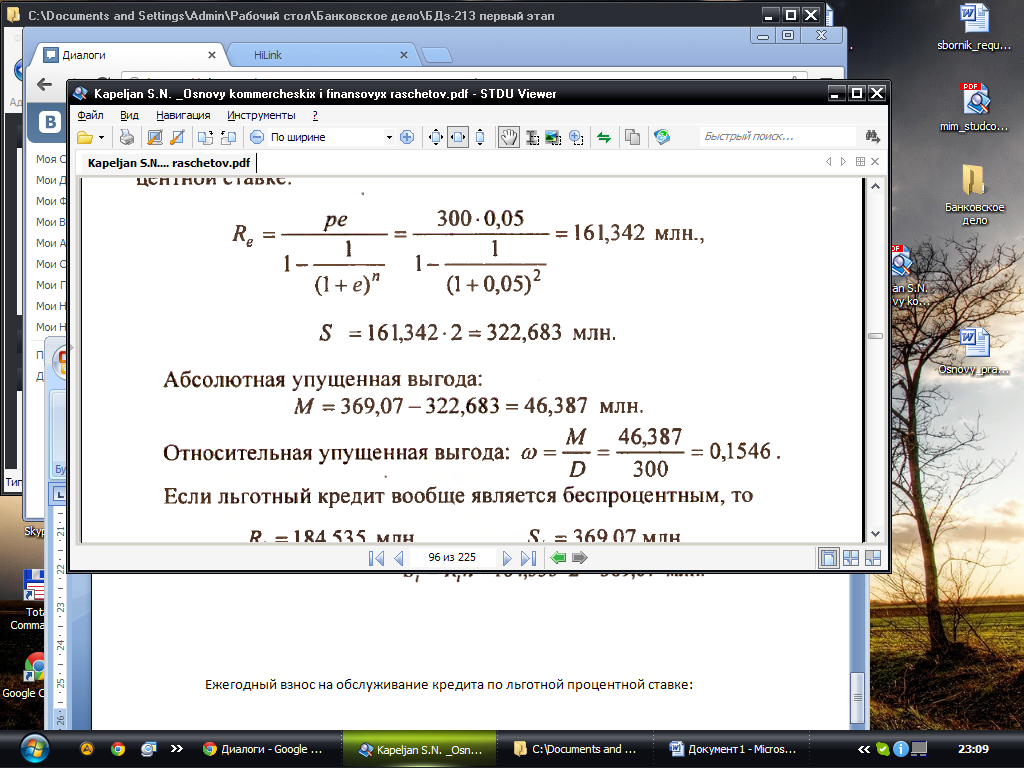This screenshot has width=1024, height=768.
Task: Select the Hand tool
Action: tap(509, 137)
